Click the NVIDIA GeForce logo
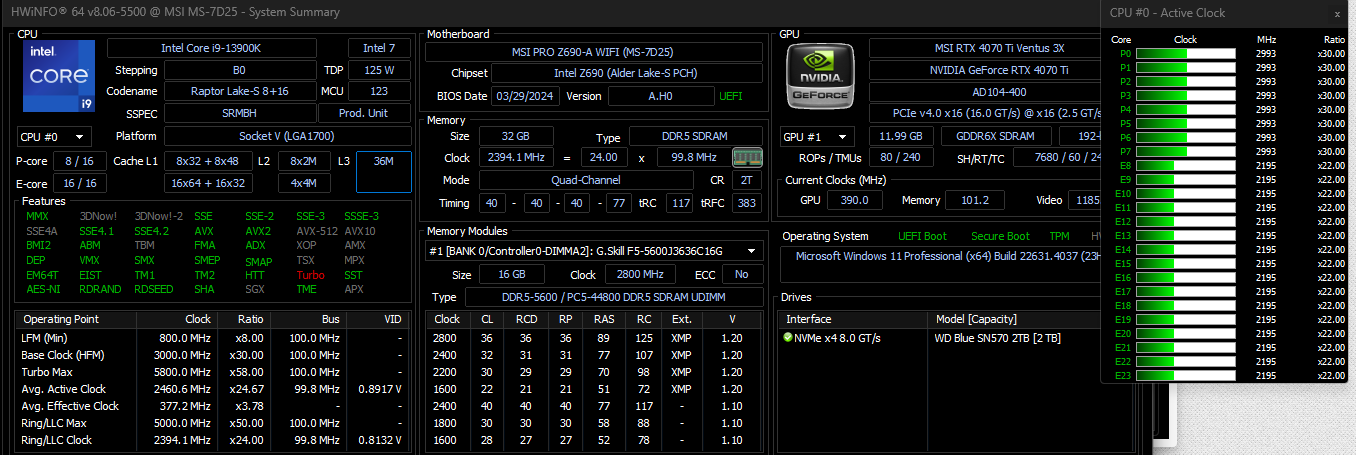 coord(819,76)
